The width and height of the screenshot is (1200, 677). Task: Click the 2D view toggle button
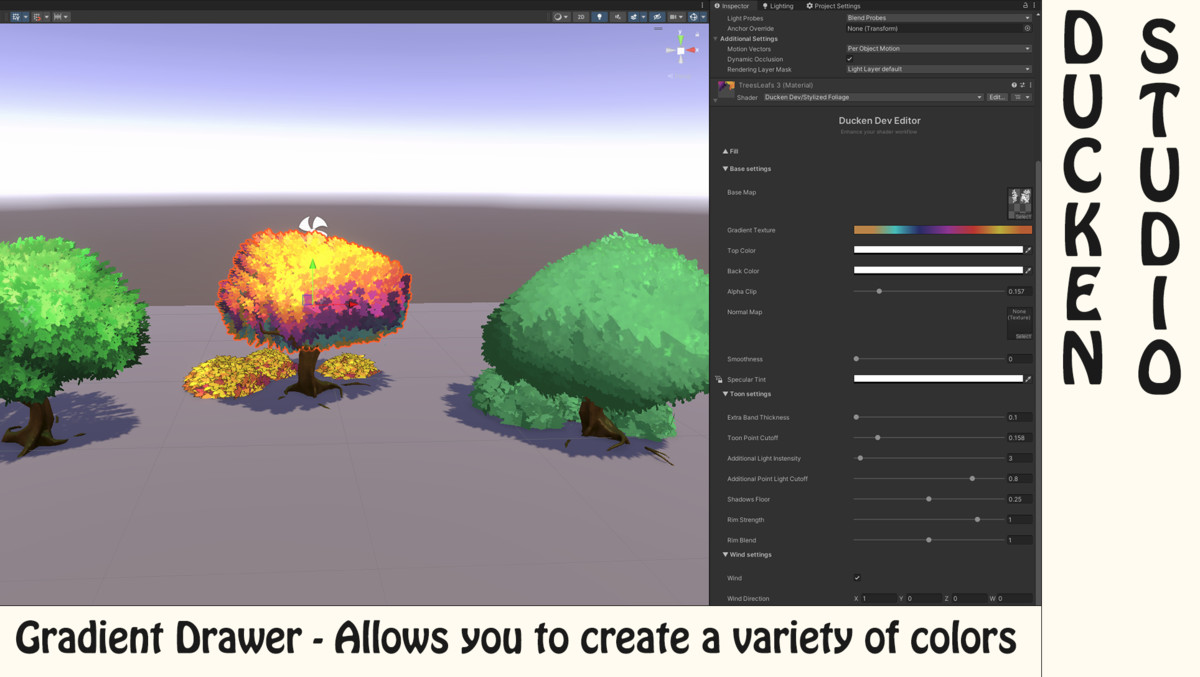click(x=580, y=17)
